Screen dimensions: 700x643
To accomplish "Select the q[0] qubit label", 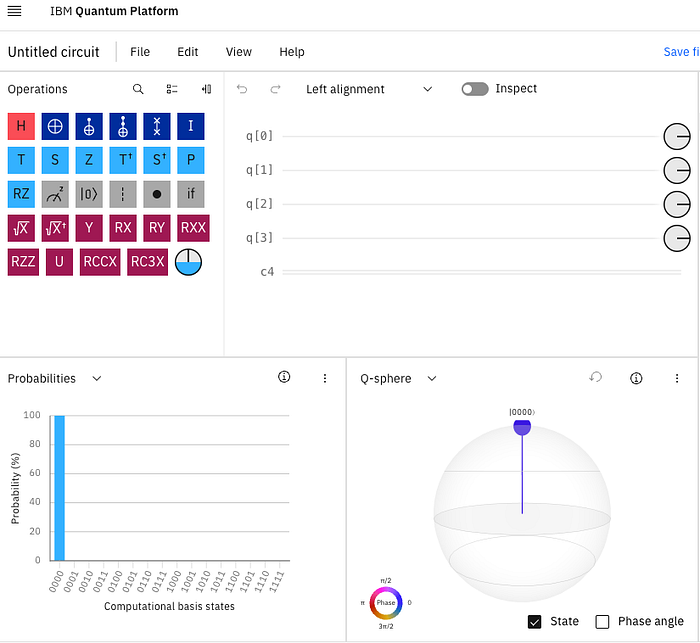I will click(259, 136).
